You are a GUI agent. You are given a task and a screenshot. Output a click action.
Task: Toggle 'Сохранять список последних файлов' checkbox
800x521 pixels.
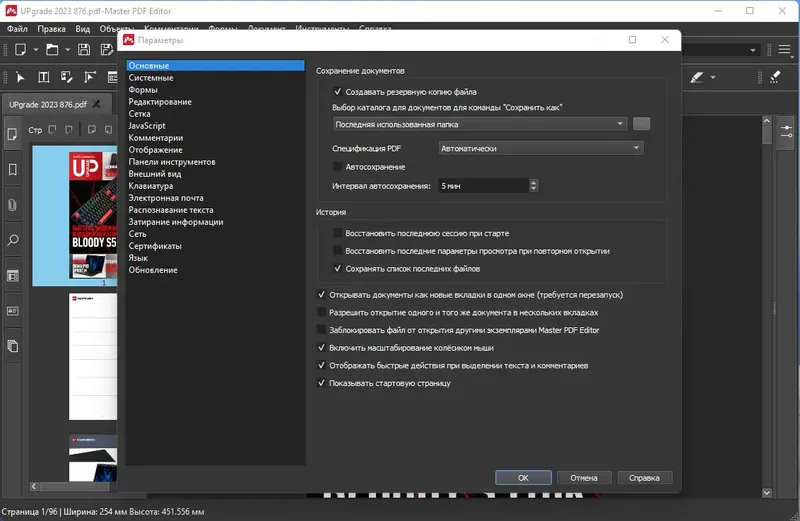(337, 268)
